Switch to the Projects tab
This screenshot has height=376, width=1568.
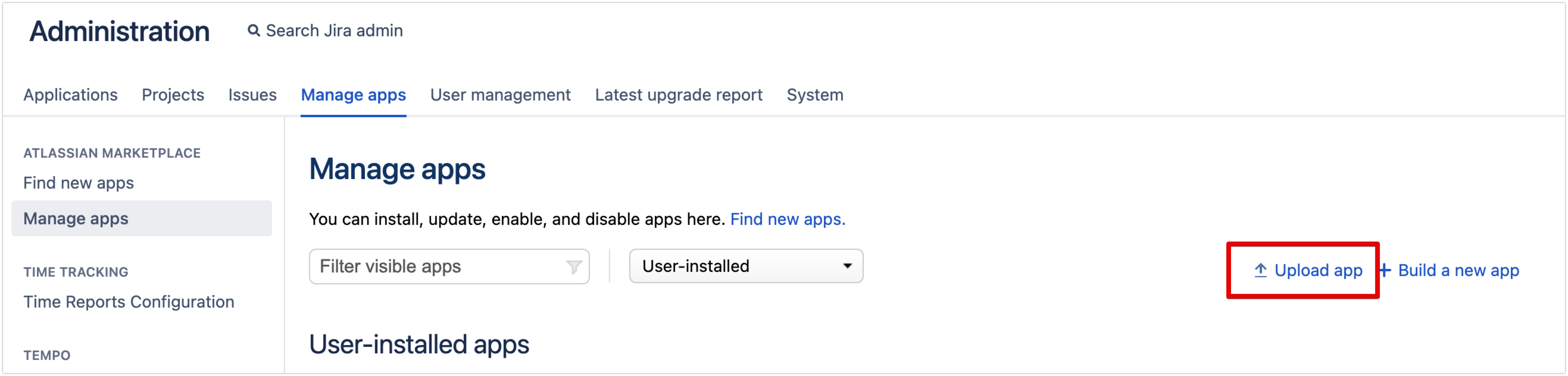[173, 95]
